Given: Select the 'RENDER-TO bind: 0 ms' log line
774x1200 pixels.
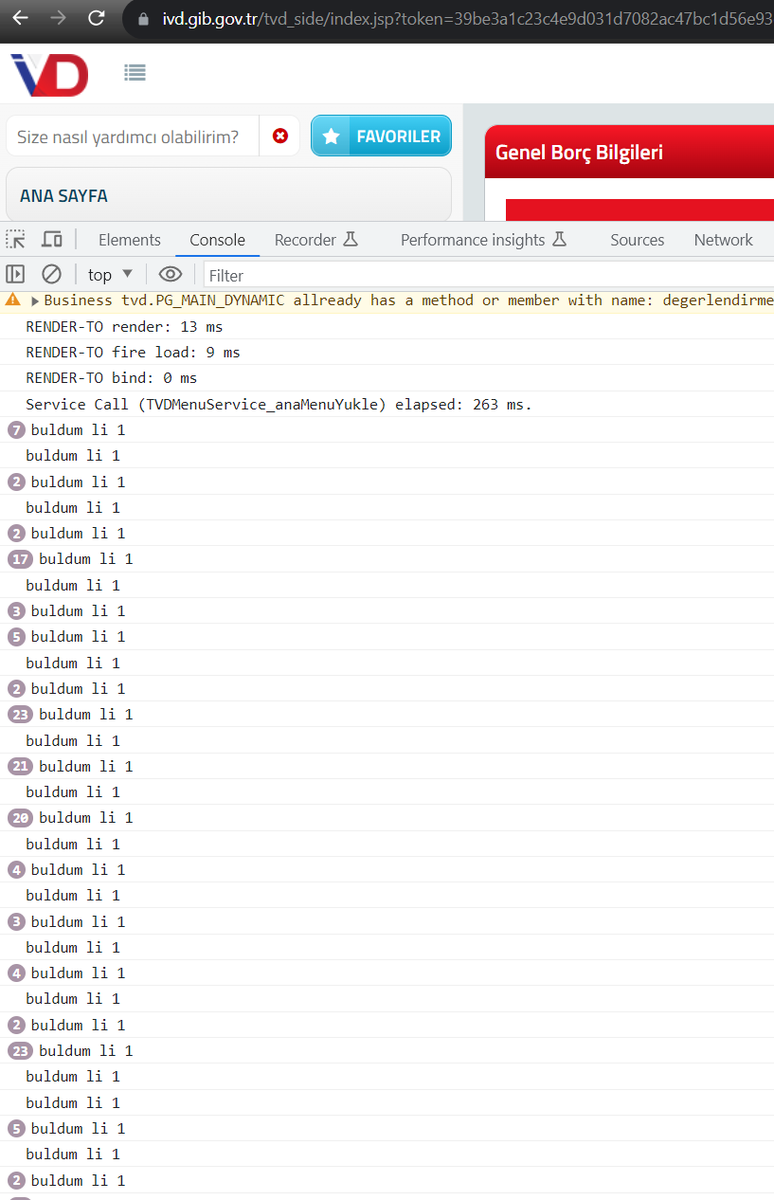Looking at the screenshot, I should 111,378.
